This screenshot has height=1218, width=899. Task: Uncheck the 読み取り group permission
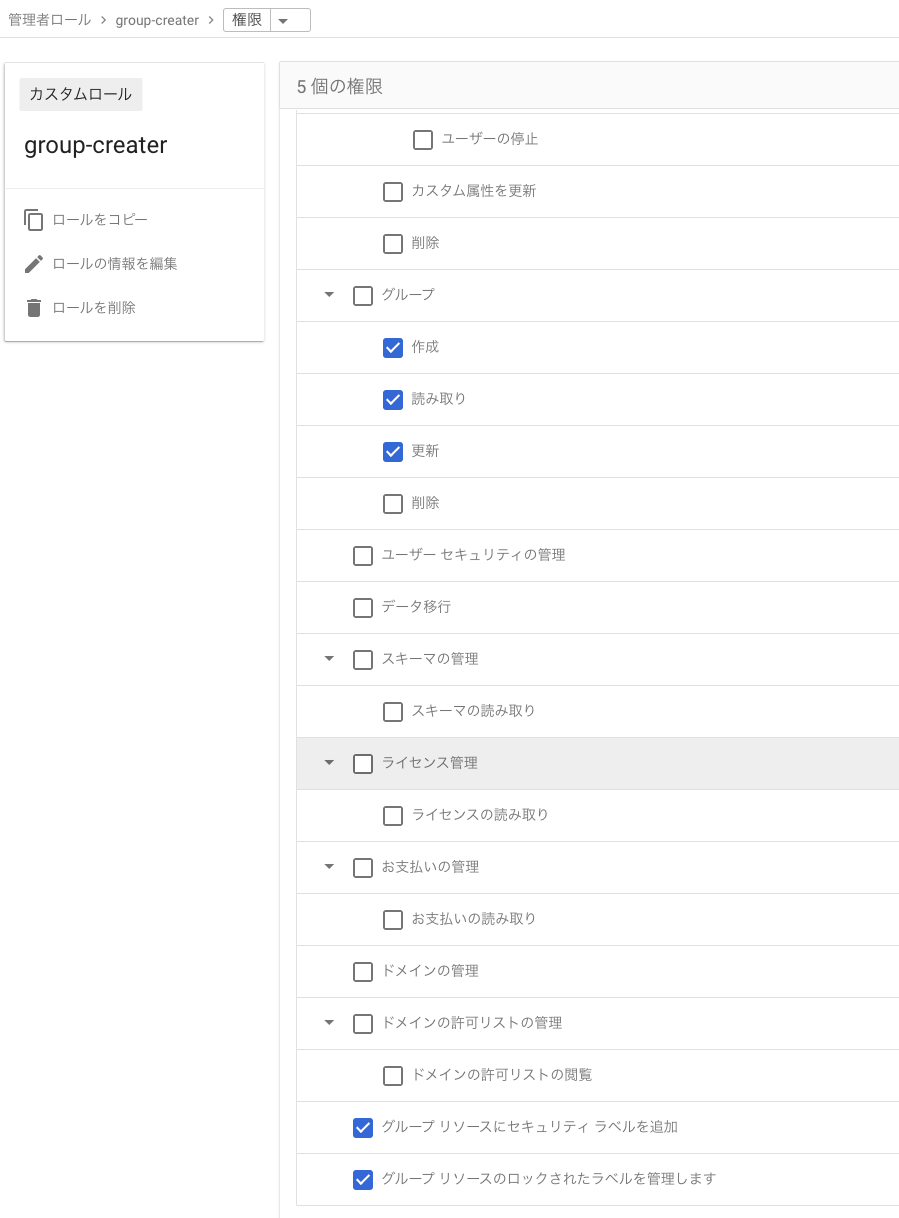coord(393,399)
